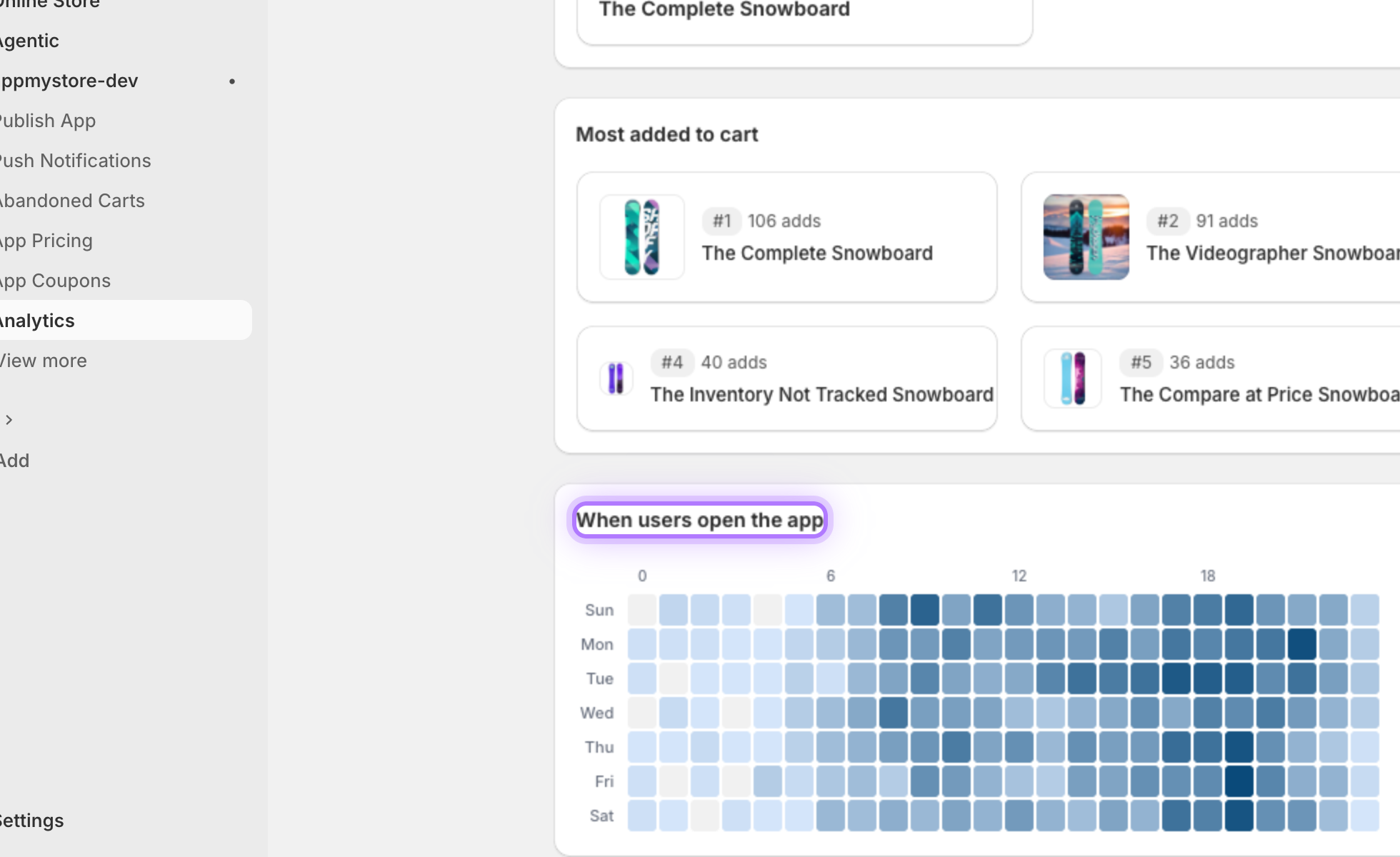Open The Complete Snowboard thumbnail image
The height and width of the screenshot is (857, 1400).
[642, 237]
